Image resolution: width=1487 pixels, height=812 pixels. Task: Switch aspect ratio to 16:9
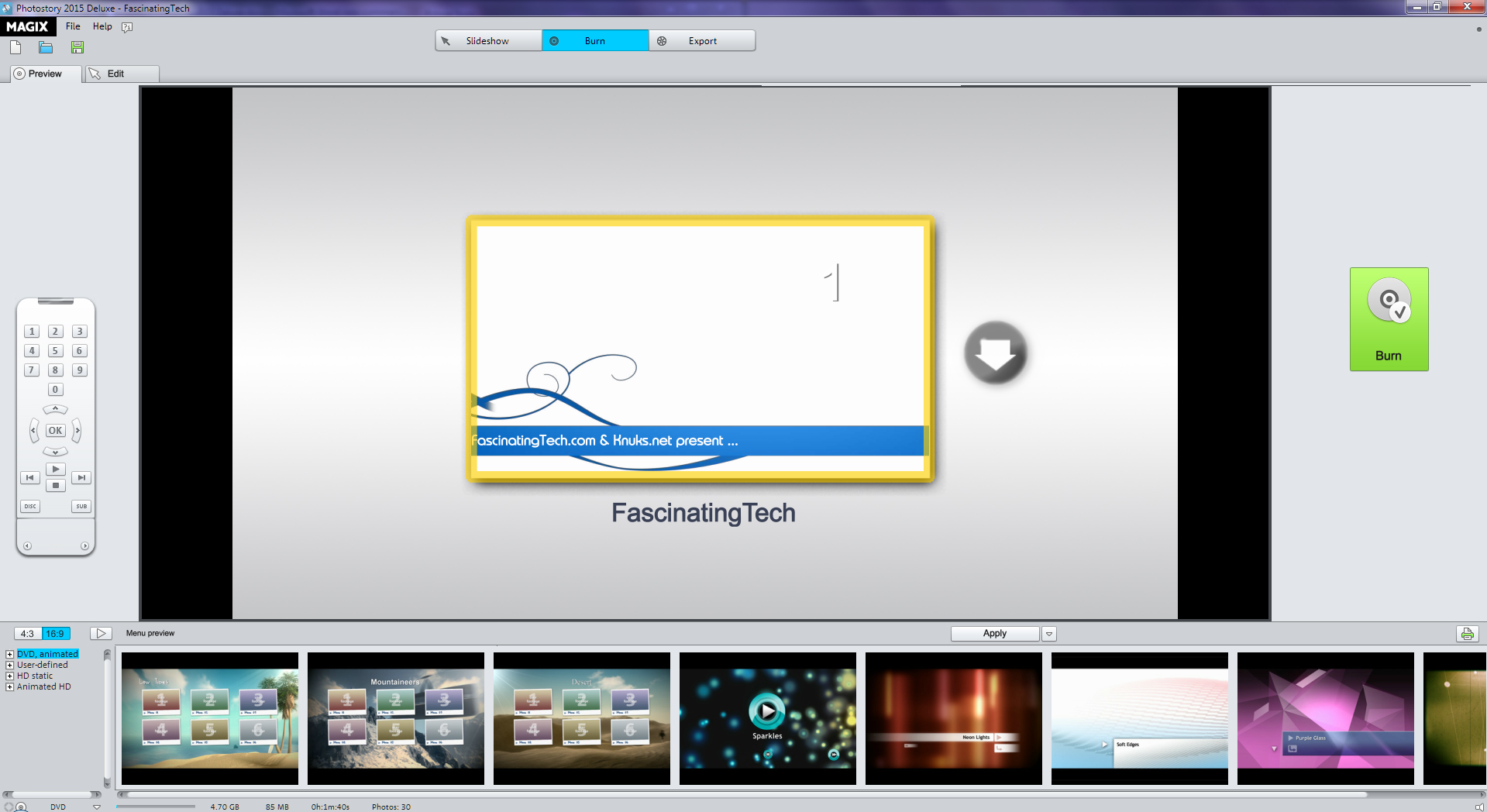tap(56, 634)
